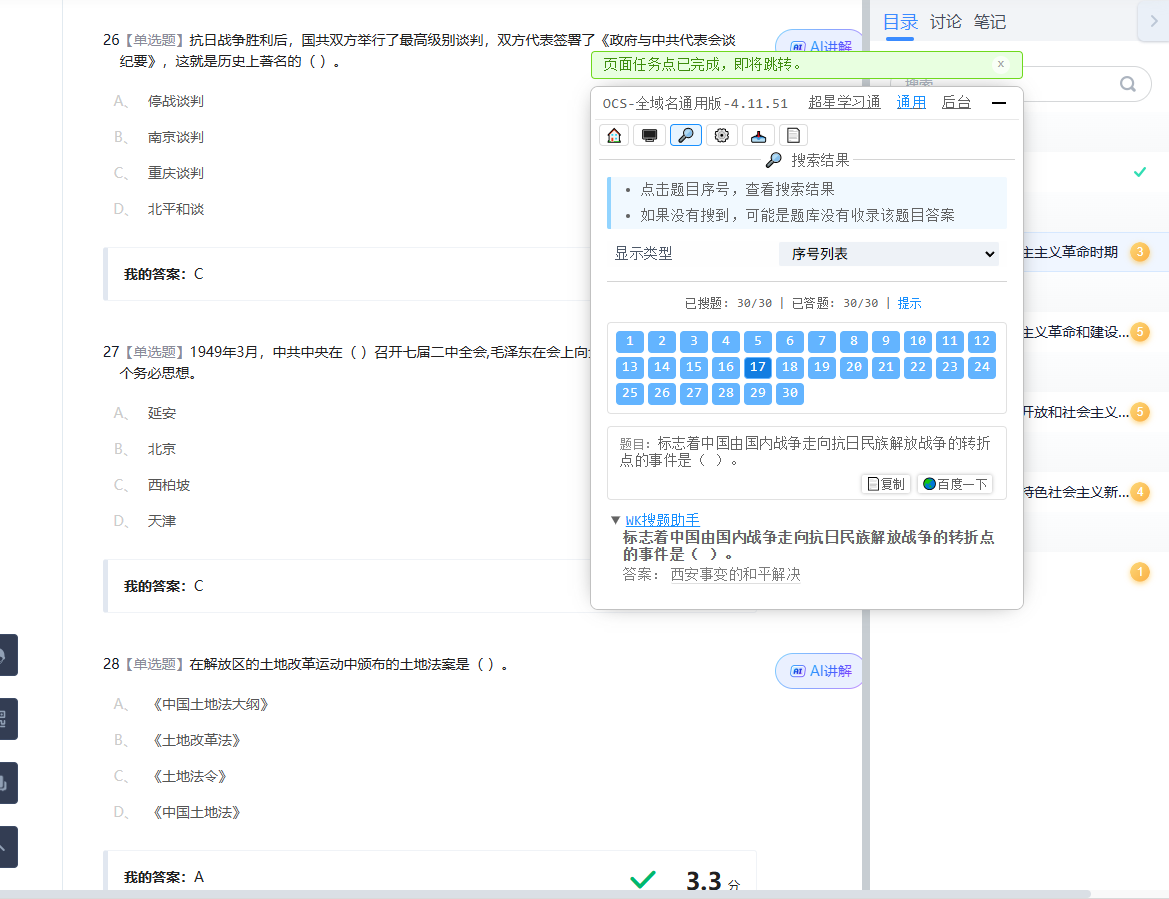Select the magnifier search icon in OCS toolbar

[x=685, y=134]
